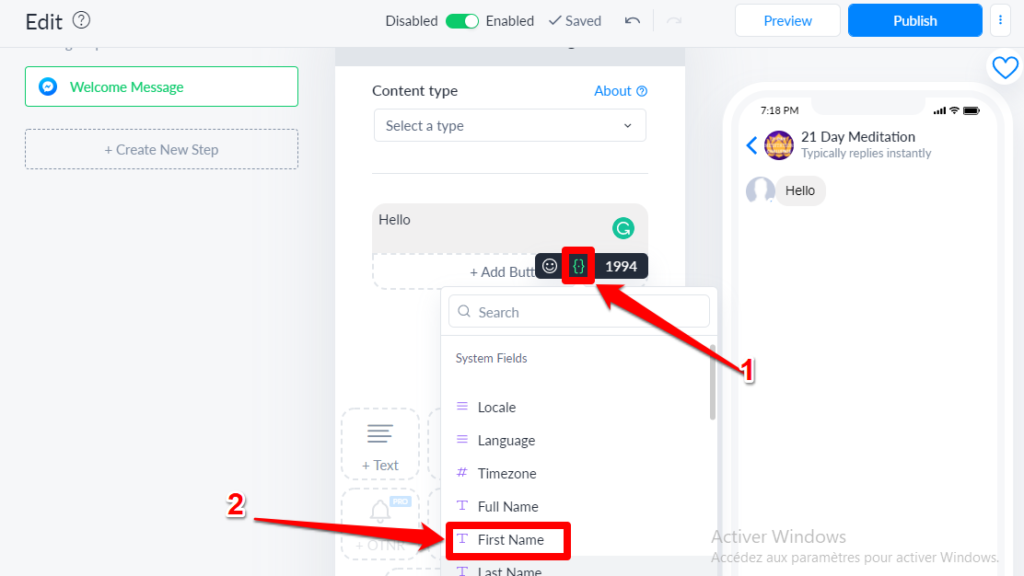Select the Locale field option

pos(497,408)
